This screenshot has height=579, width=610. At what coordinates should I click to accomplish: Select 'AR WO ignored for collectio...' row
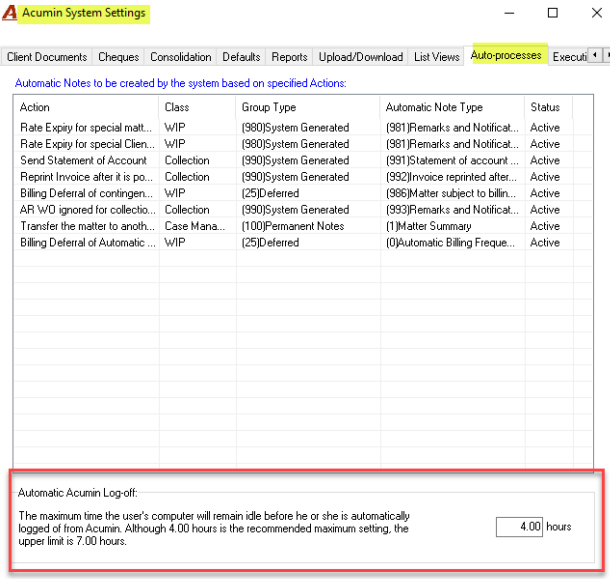pyautogui.click(x=303, y=210)
